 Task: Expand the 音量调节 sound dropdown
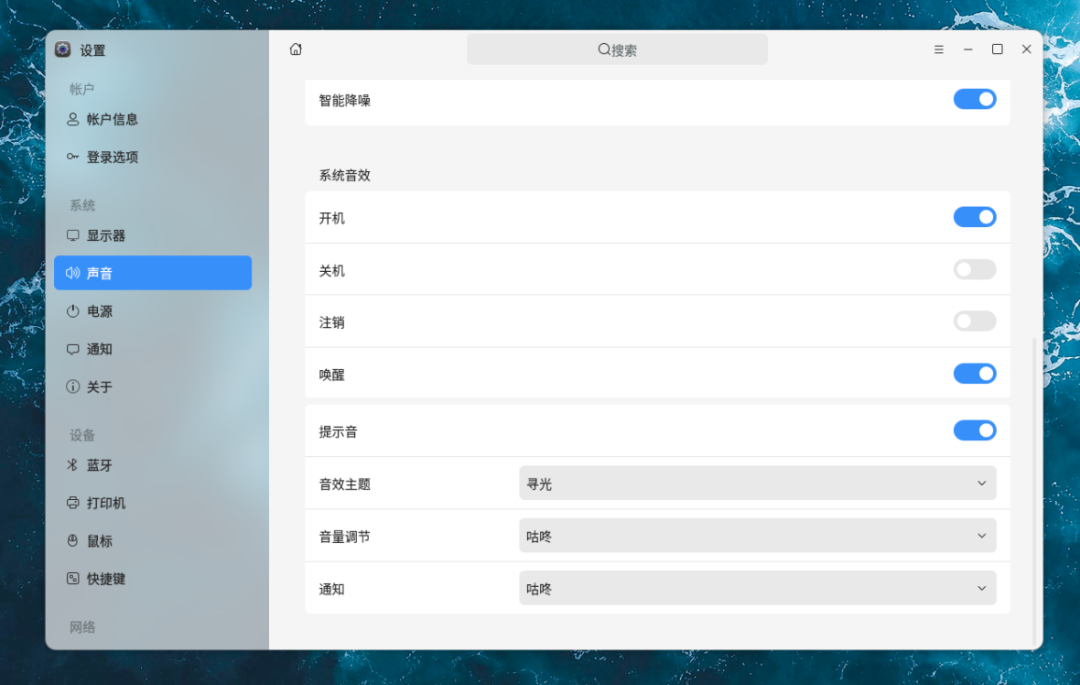pyautogui.click(x=757, y=536)
